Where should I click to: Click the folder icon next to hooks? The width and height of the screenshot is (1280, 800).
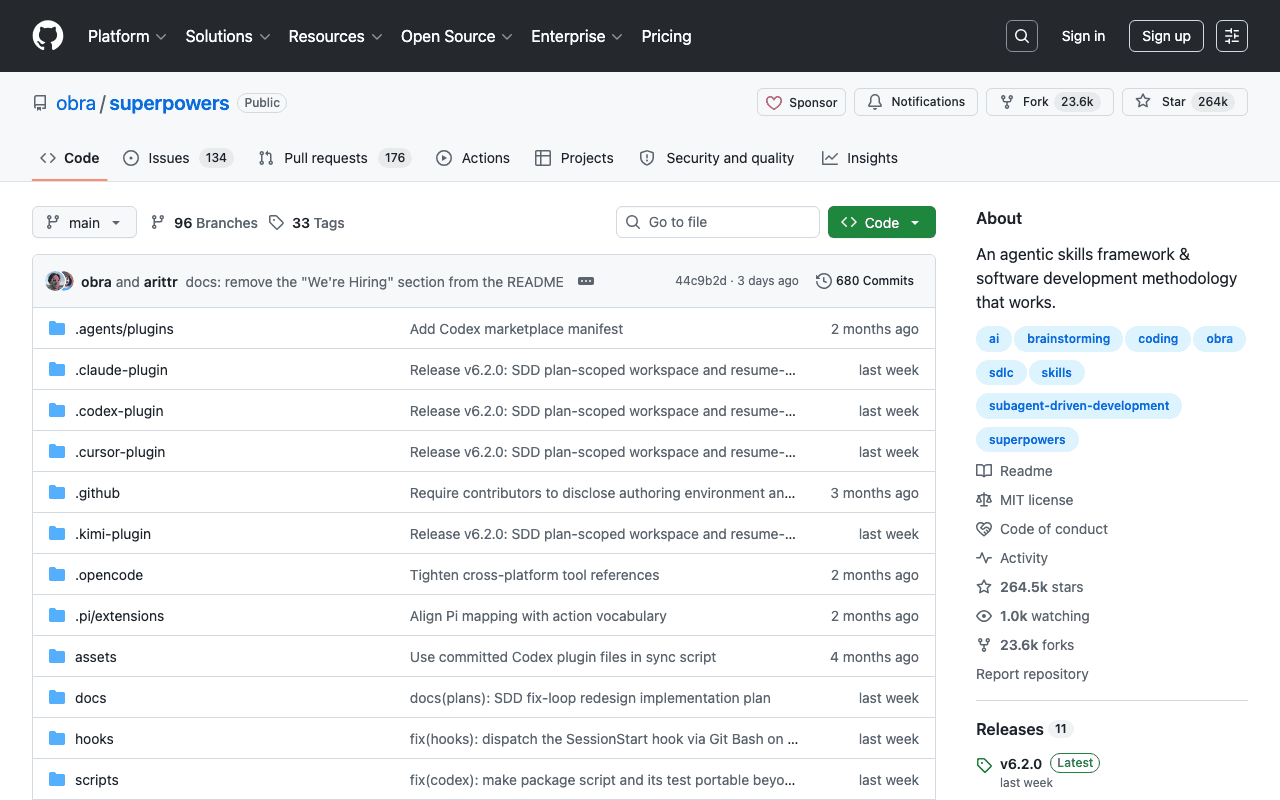click(57, 739)
